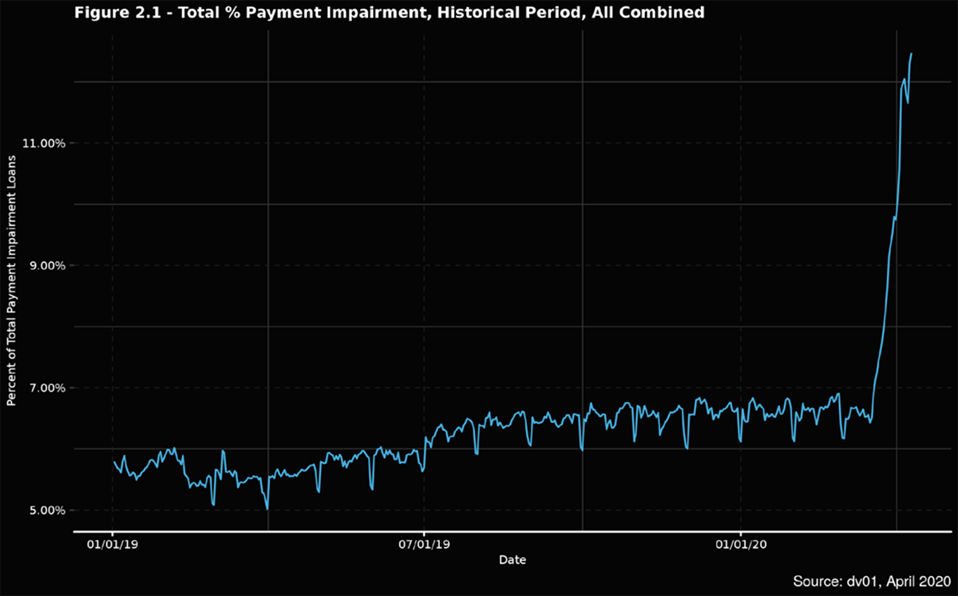Click the blue line's starting point at 01/01/19
This screenshot has height=596, width=958.
pyautogui.click(x=113, y=459)
